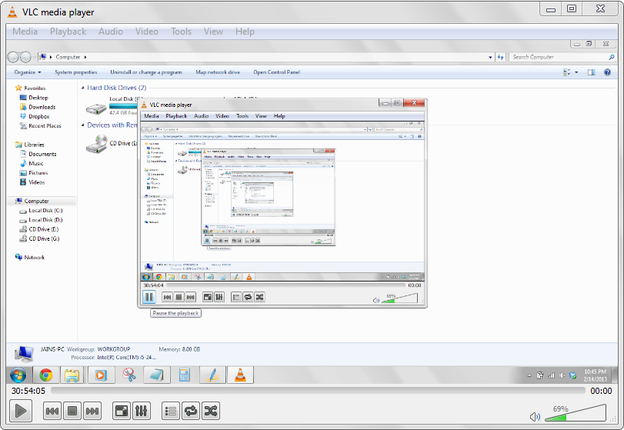The width and height of the screenshot is (624, 430).
Task: Click System properties in Explorer toolbar
Action: [x=76, y=72]
